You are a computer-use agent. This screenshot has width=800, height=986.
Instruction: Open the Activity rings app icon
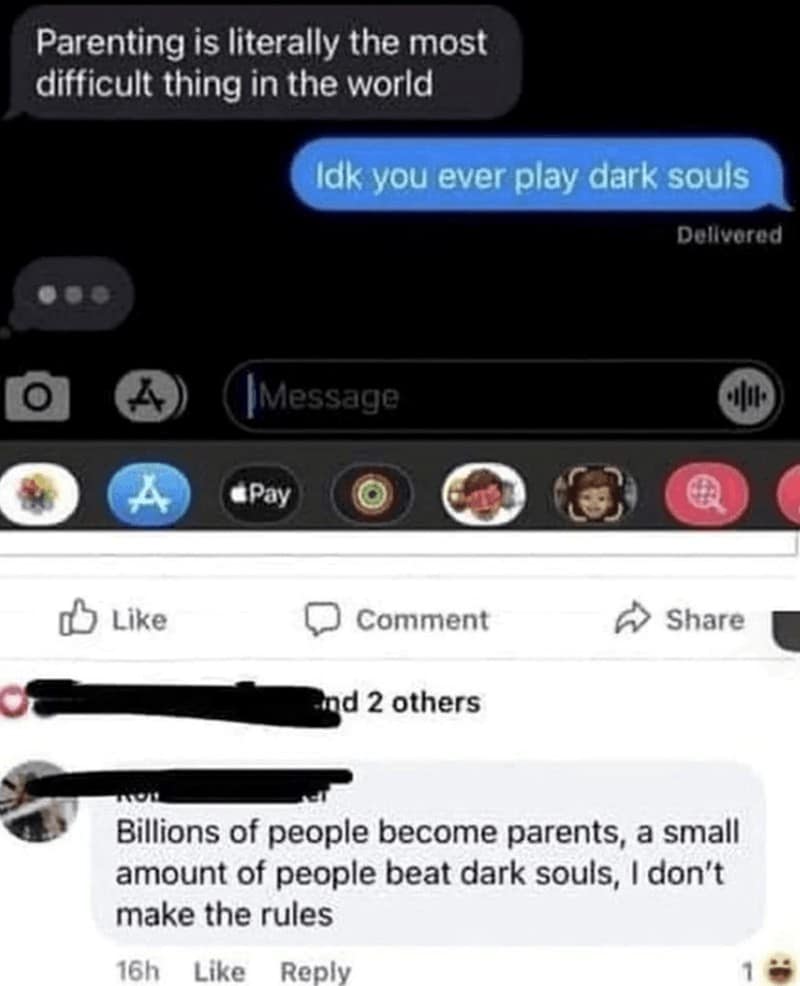372,494
